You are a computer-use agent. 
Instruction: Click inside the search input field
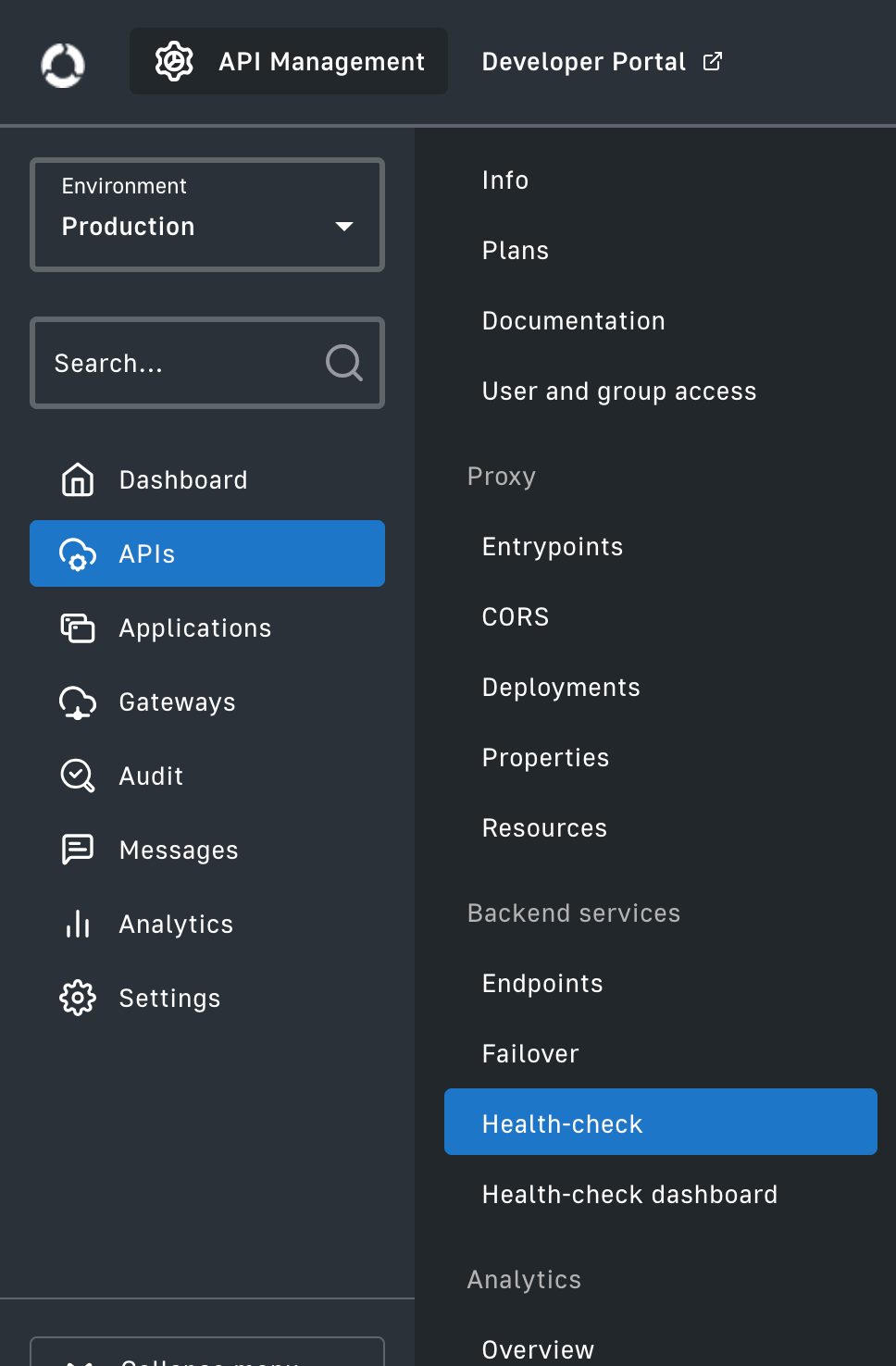(x=167, y=363)
